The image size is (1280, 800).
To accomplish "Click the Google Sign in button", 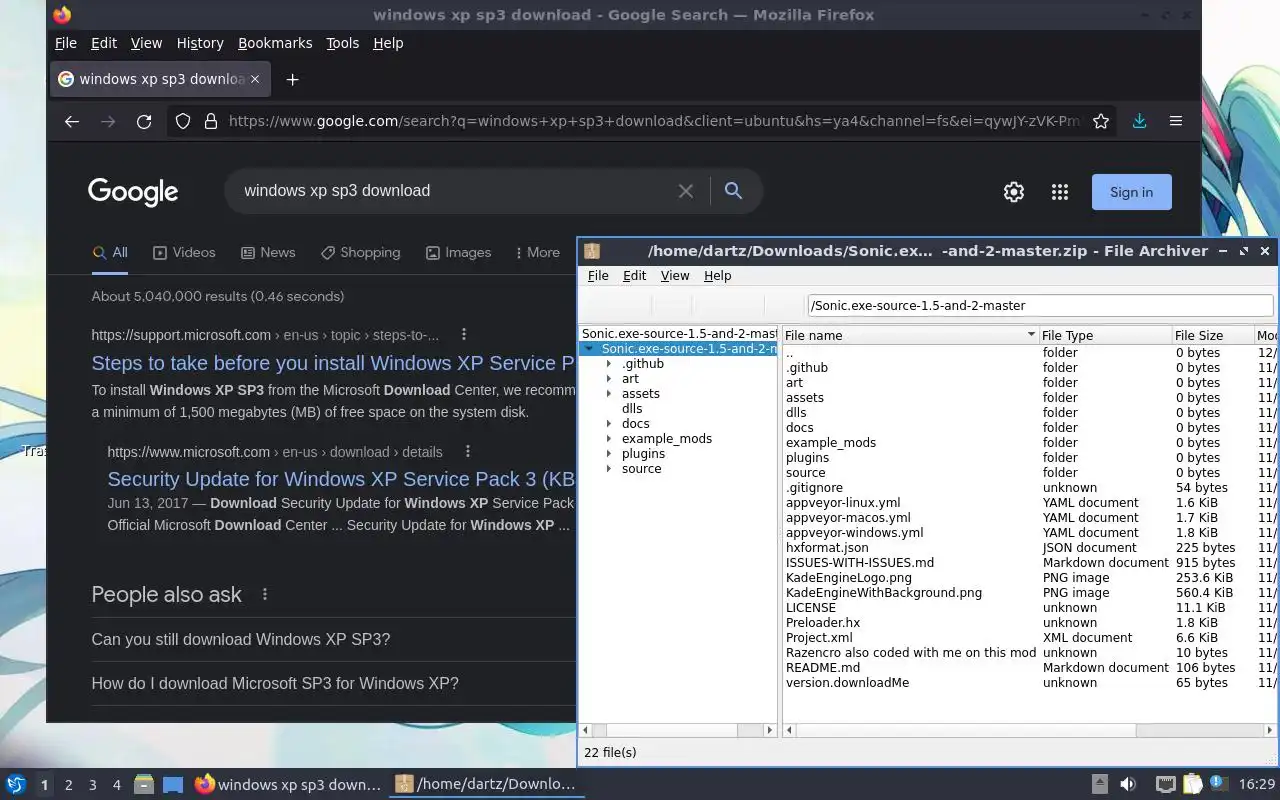I will tap(1131, 192).
